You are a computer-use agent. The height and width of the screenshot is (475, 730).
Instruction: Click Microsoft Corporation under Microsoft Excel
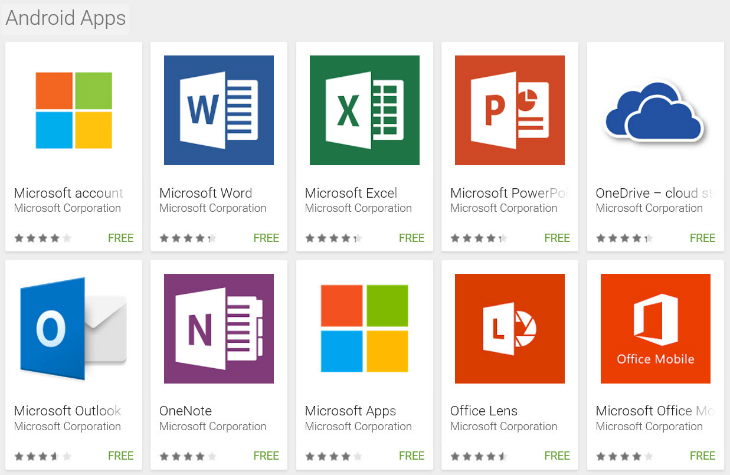[x=358, y=208]
